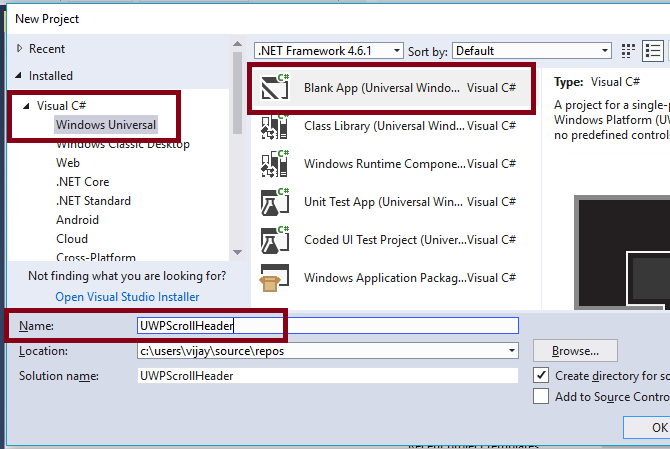Switch to medium icons list view
This screenshot has width=670, height=449.
pyautogui.click(x=652, y=51)
